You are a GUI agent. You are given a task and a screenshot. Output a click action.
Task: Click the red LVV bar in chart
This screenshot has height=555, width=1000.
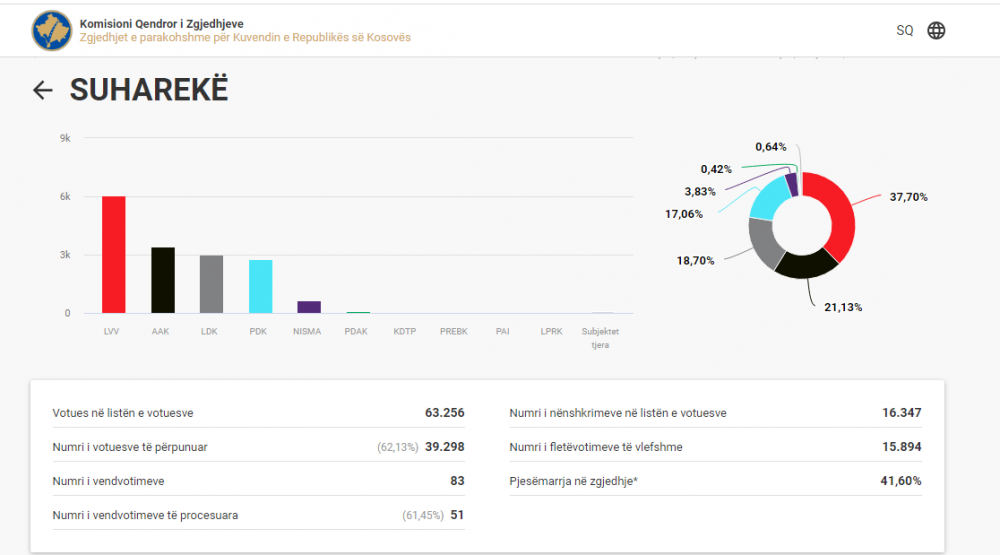[114, 255]
